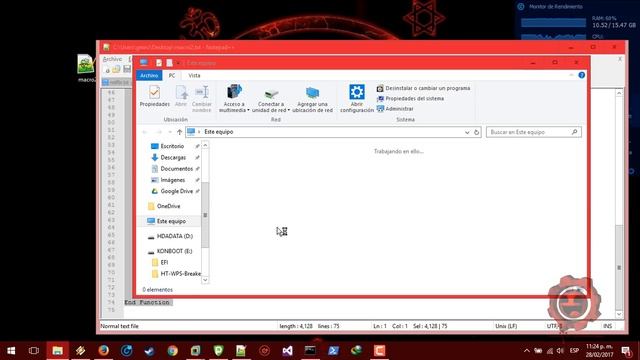
Task: Click the ESP language indicator
Action: pos(574,351)
